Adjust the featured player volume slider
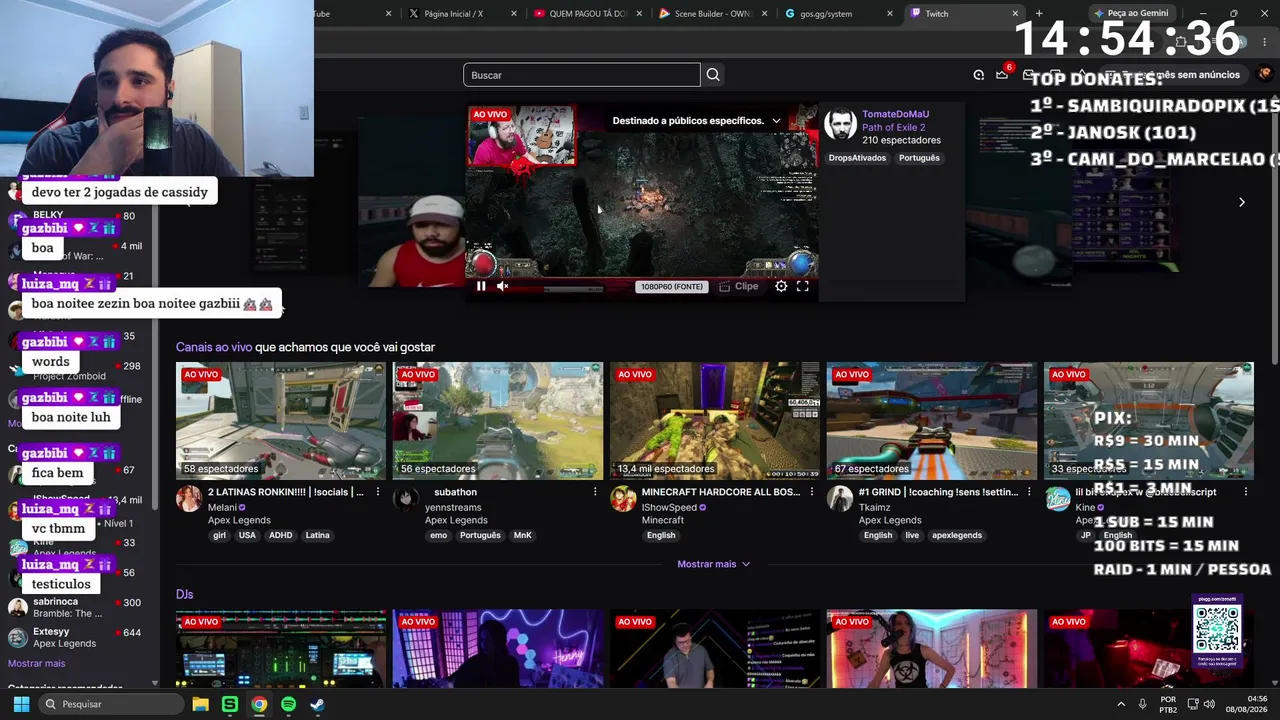Screen dimensions: 1280x720 click(560, 287)
